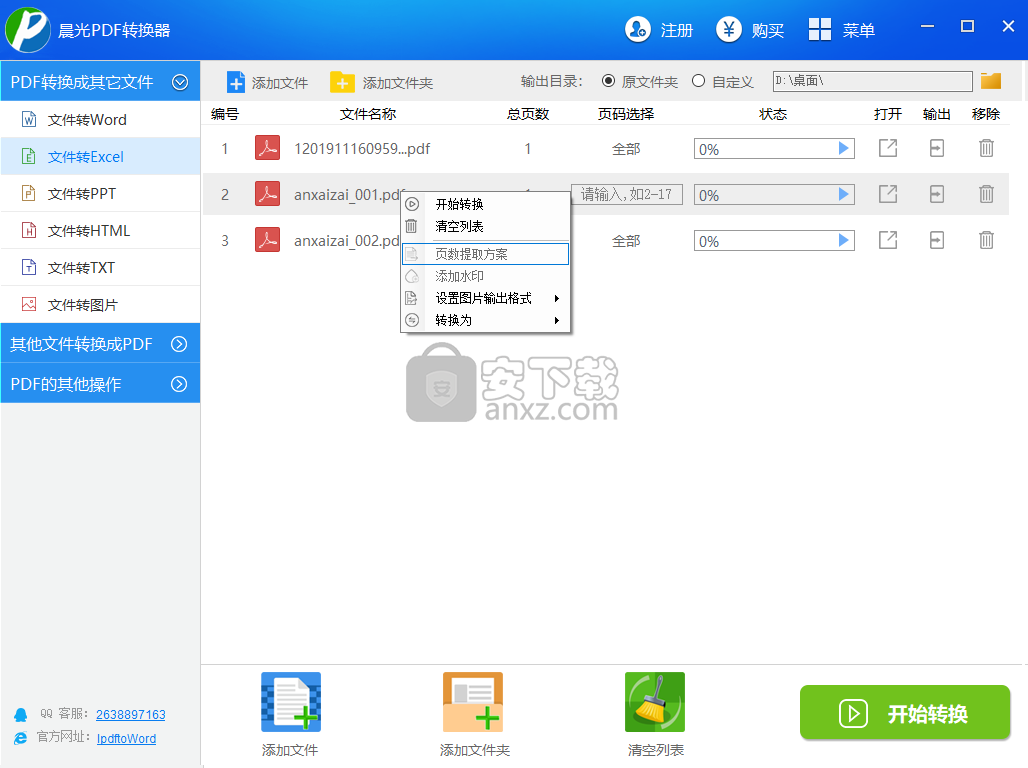
Task: Click 全部 page selection for 1201911160959...pdf
Action: point(626,149)
